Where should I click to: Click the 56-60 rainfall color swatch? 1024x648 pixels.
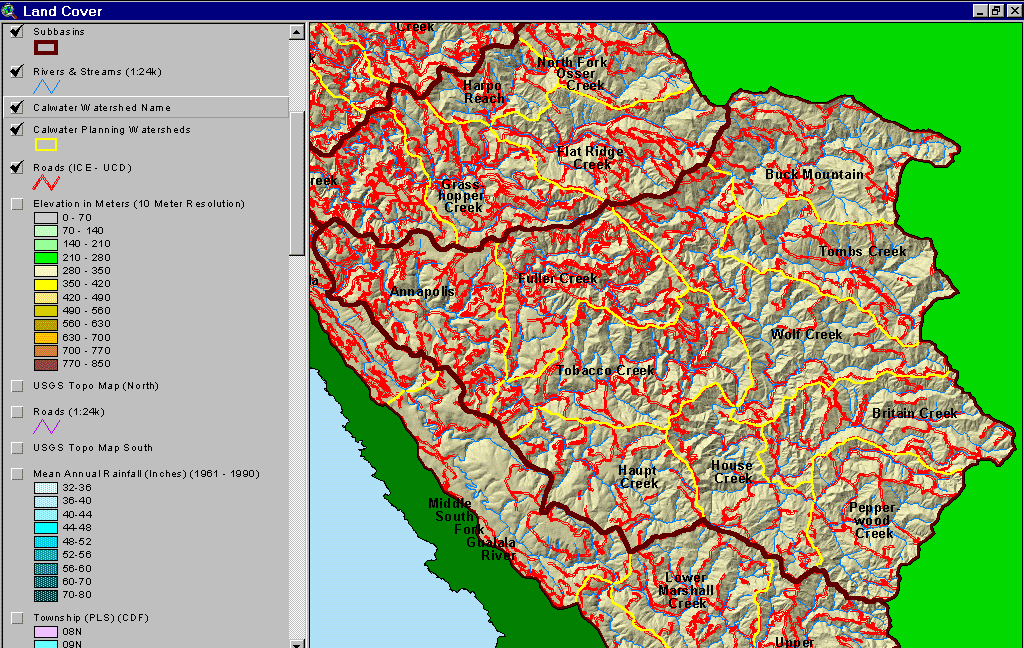coord(46,568)
